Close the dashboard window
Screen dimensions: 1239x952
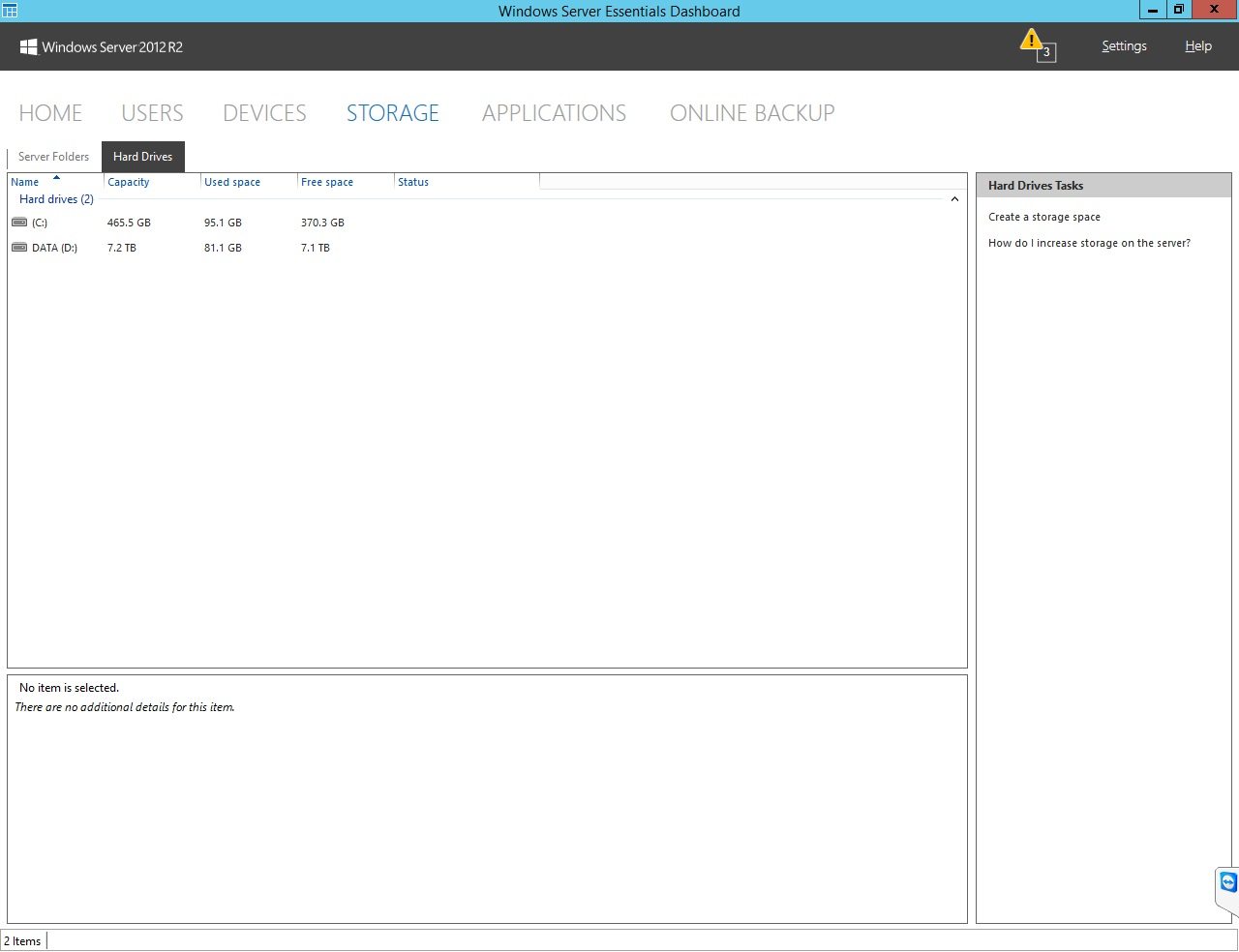click(x=1214, y=10)
